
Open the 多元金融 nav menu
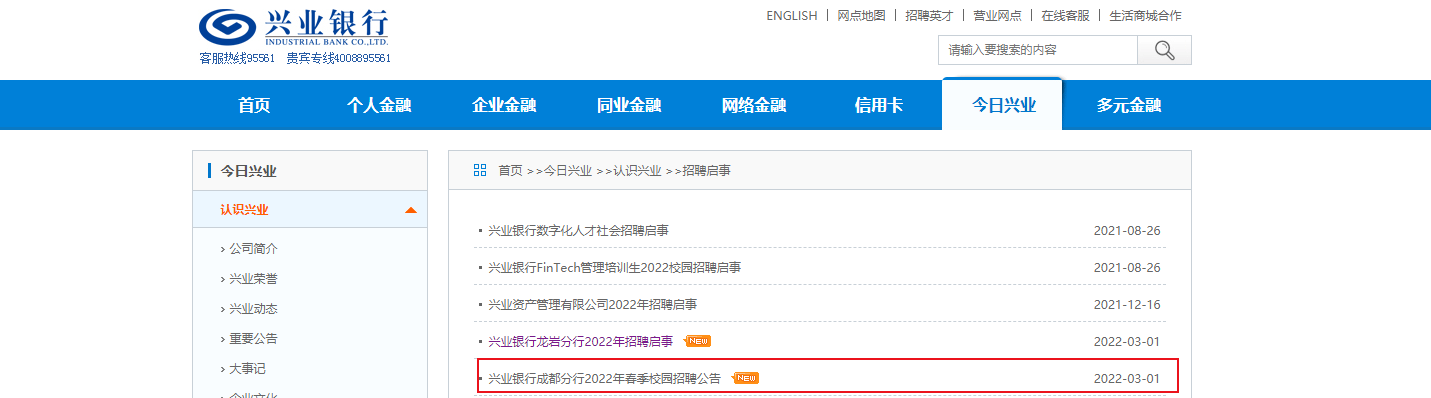(1129, 105)
